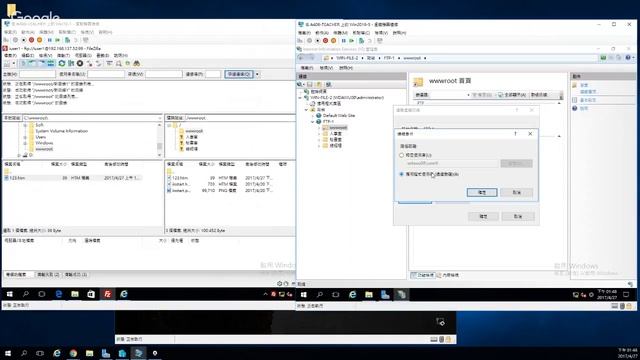This screenshot has height=360, width=640.
Task: Confirm with 確定 in front dialog
Action: [482, 192]
